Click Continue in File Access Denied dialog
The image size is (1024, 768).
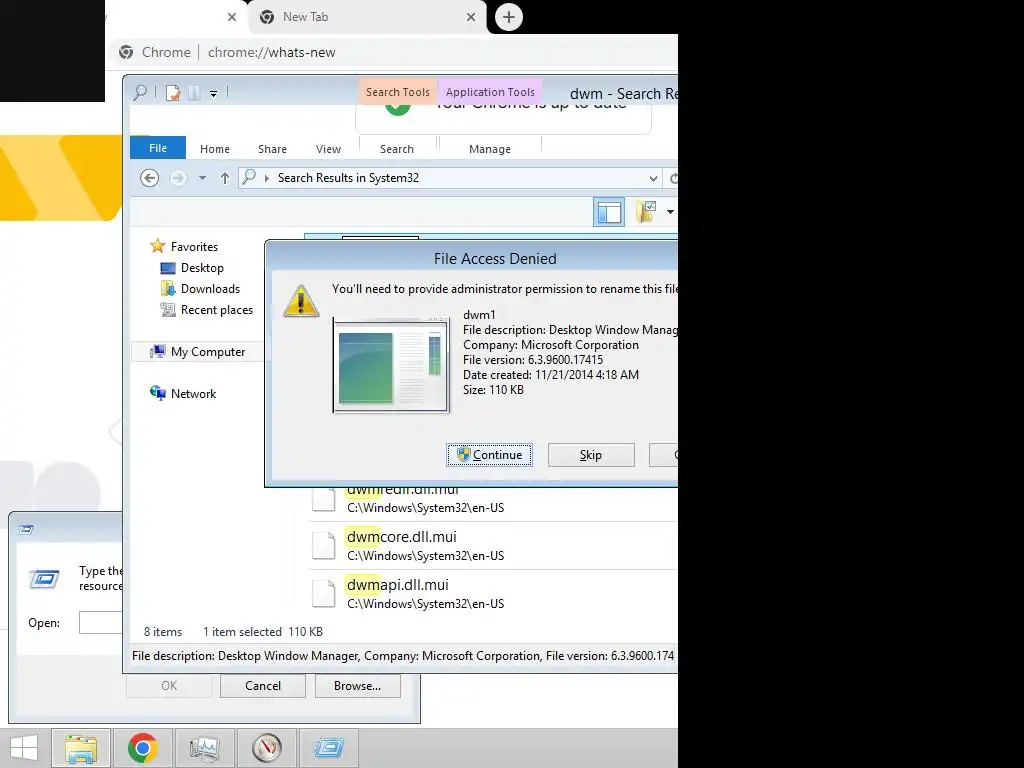489,455
